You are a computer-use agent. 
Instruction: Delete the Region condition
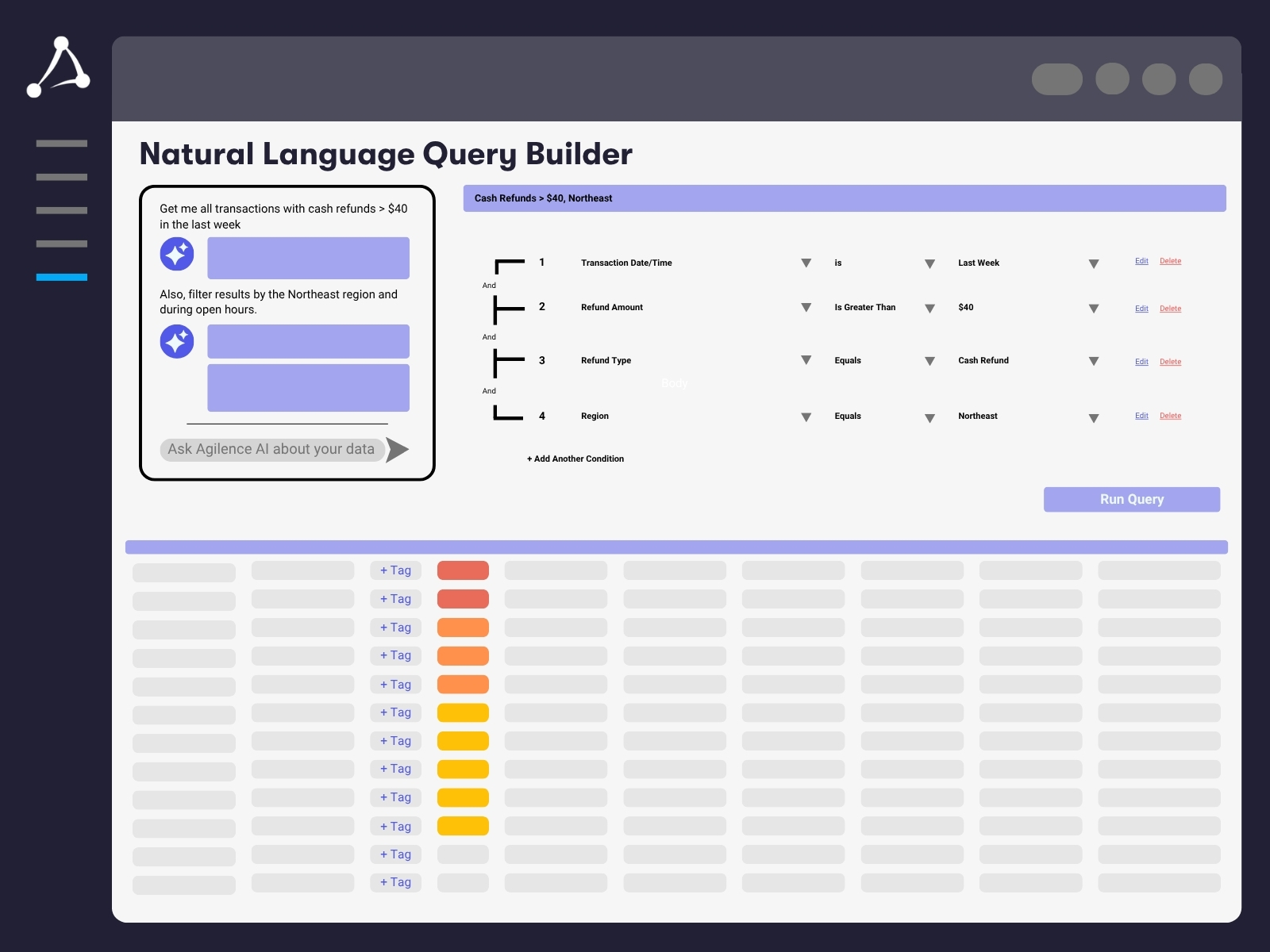pyautogui.click(x=1170, y=416)
